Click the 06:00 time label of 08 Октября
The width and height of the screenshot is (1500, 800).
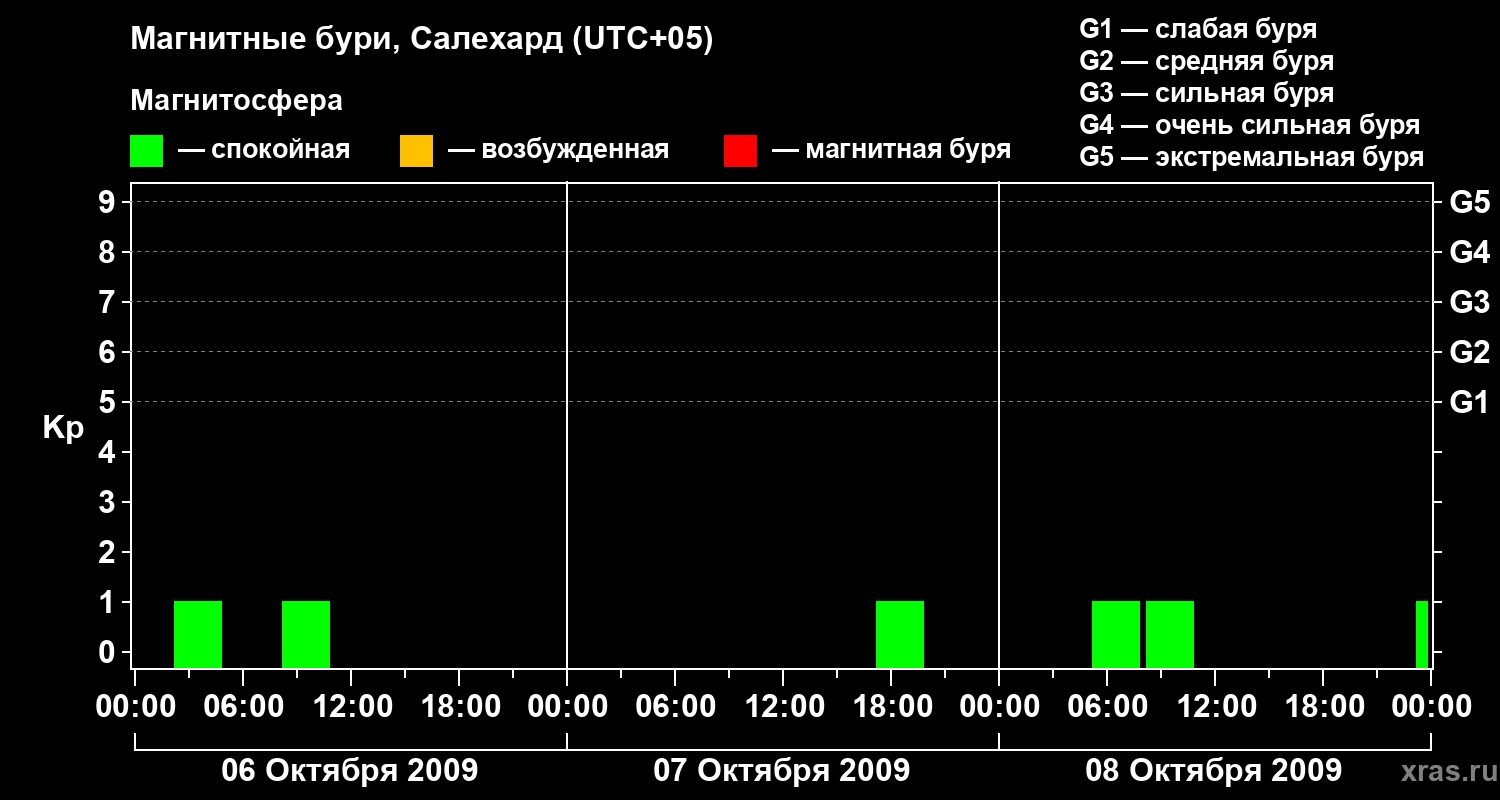pyautogui.click(x=1107, y=707)
